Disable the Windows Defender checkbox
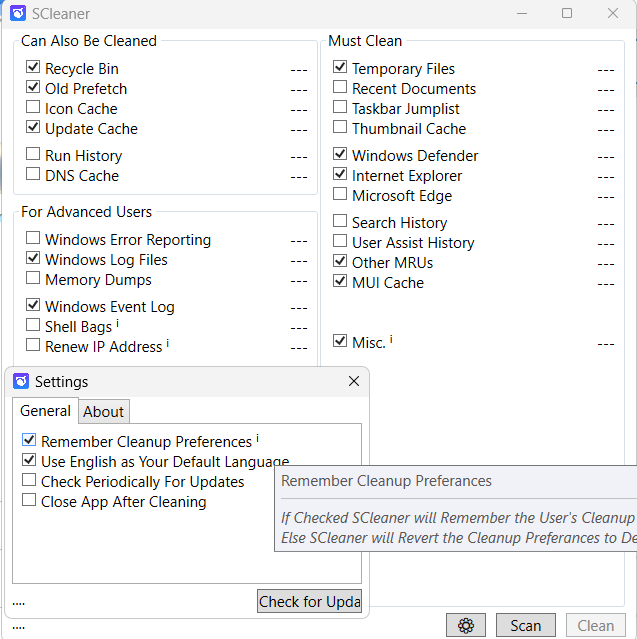Screen dimensions: 637x639 (341, 155)
